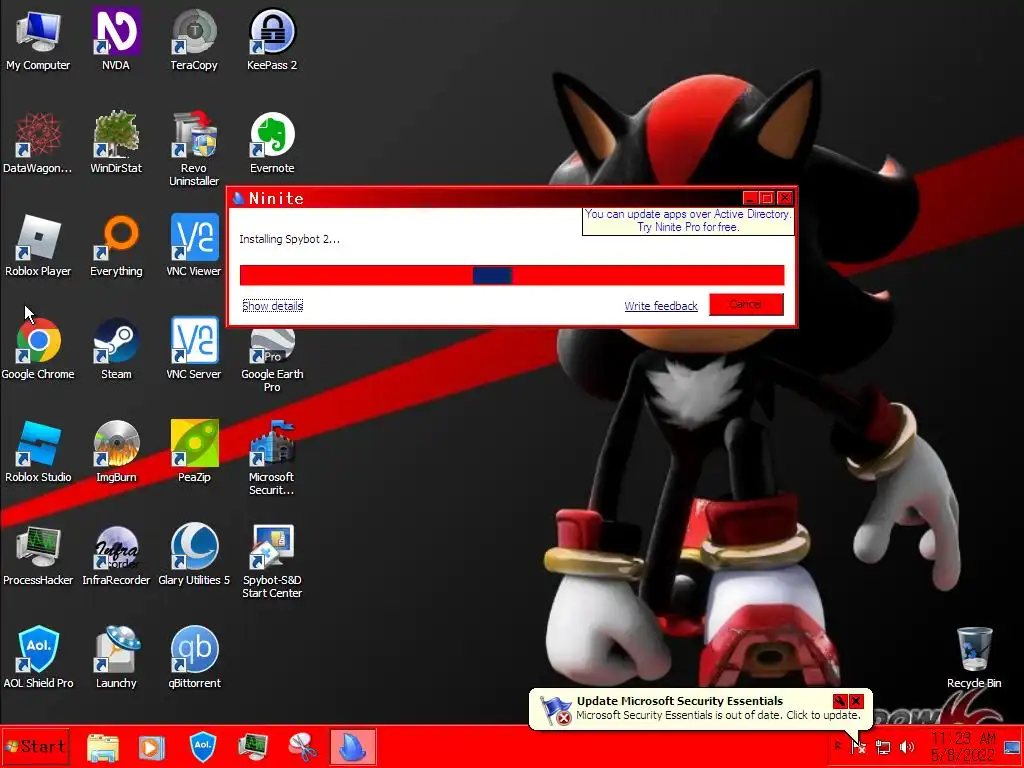
Task: Select the AOL Shield Pro desktop icon
Action: click(38, 658)
